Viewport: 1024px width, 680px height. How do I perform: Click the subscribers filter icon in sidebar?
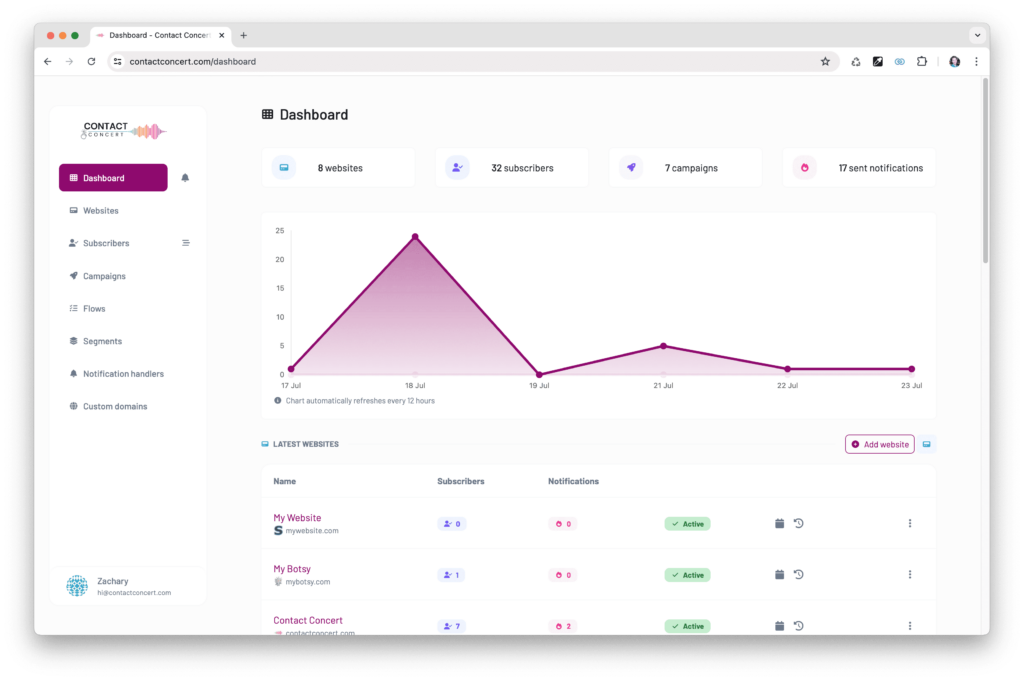[185, 242]
